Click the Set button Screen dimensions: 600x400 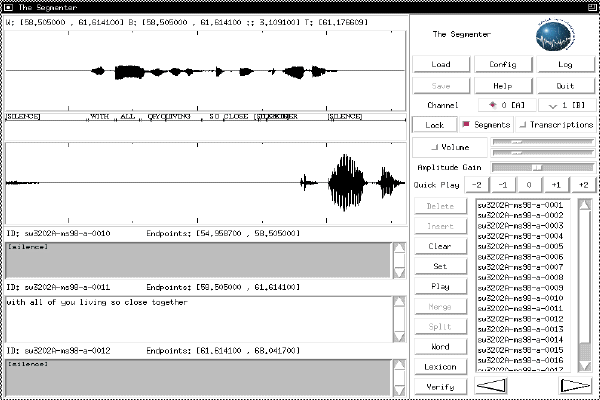(x=440, y=266)
